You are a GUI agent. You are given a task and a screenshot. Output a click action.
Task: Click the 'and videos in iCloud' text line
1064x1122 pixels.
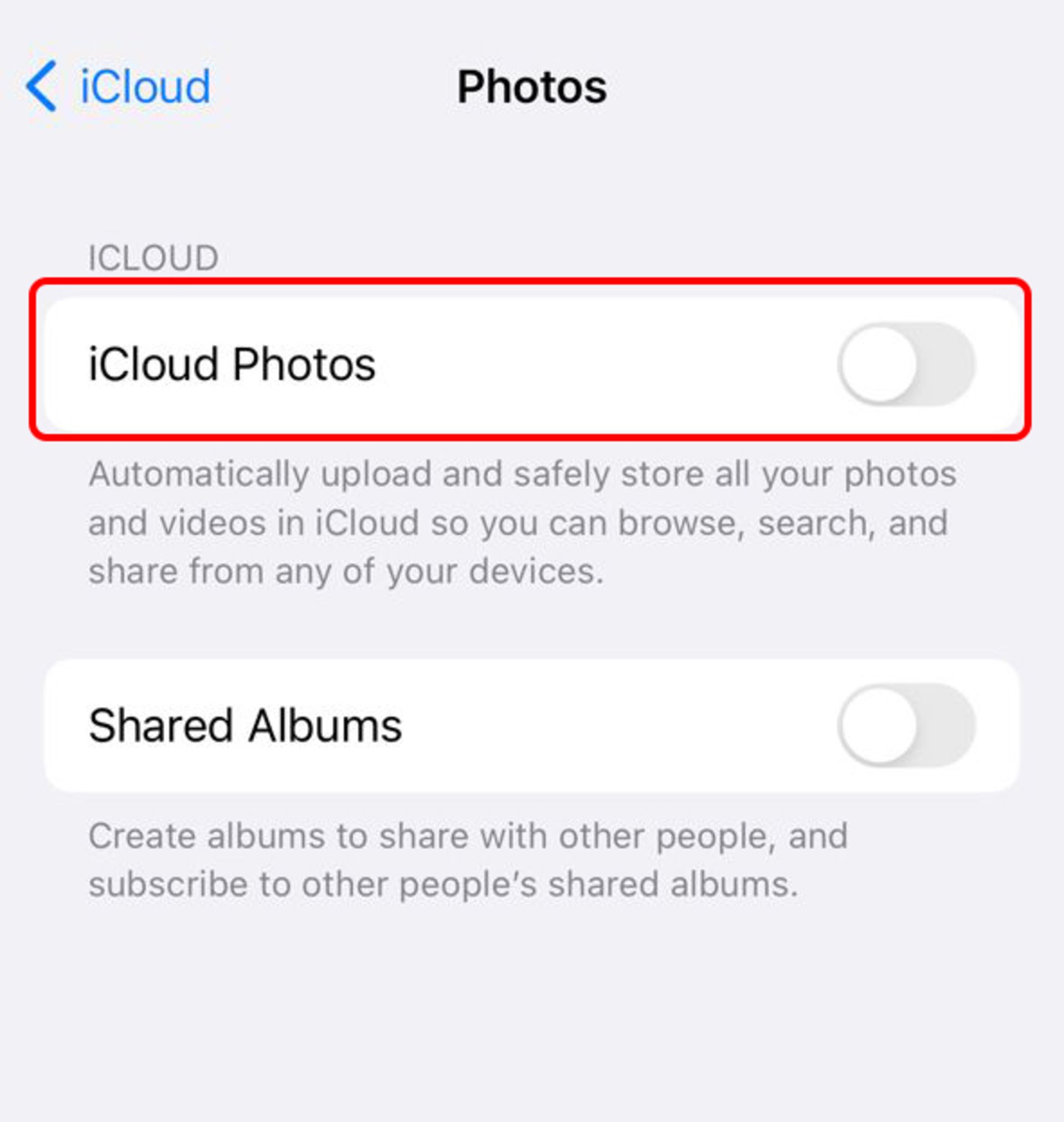pyautogui.click(x=518, y=522)
